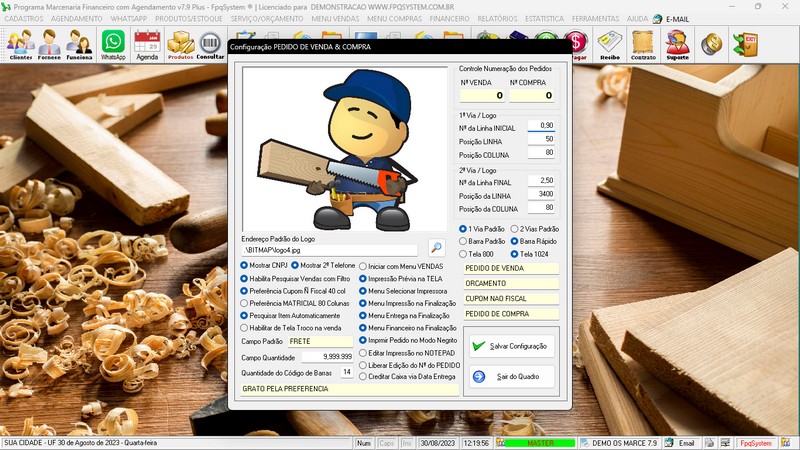Click the Campo Padrão FRETE field
Image resolution: width=800 pixels, height=450 pixels.
click(x=320, y=341)
